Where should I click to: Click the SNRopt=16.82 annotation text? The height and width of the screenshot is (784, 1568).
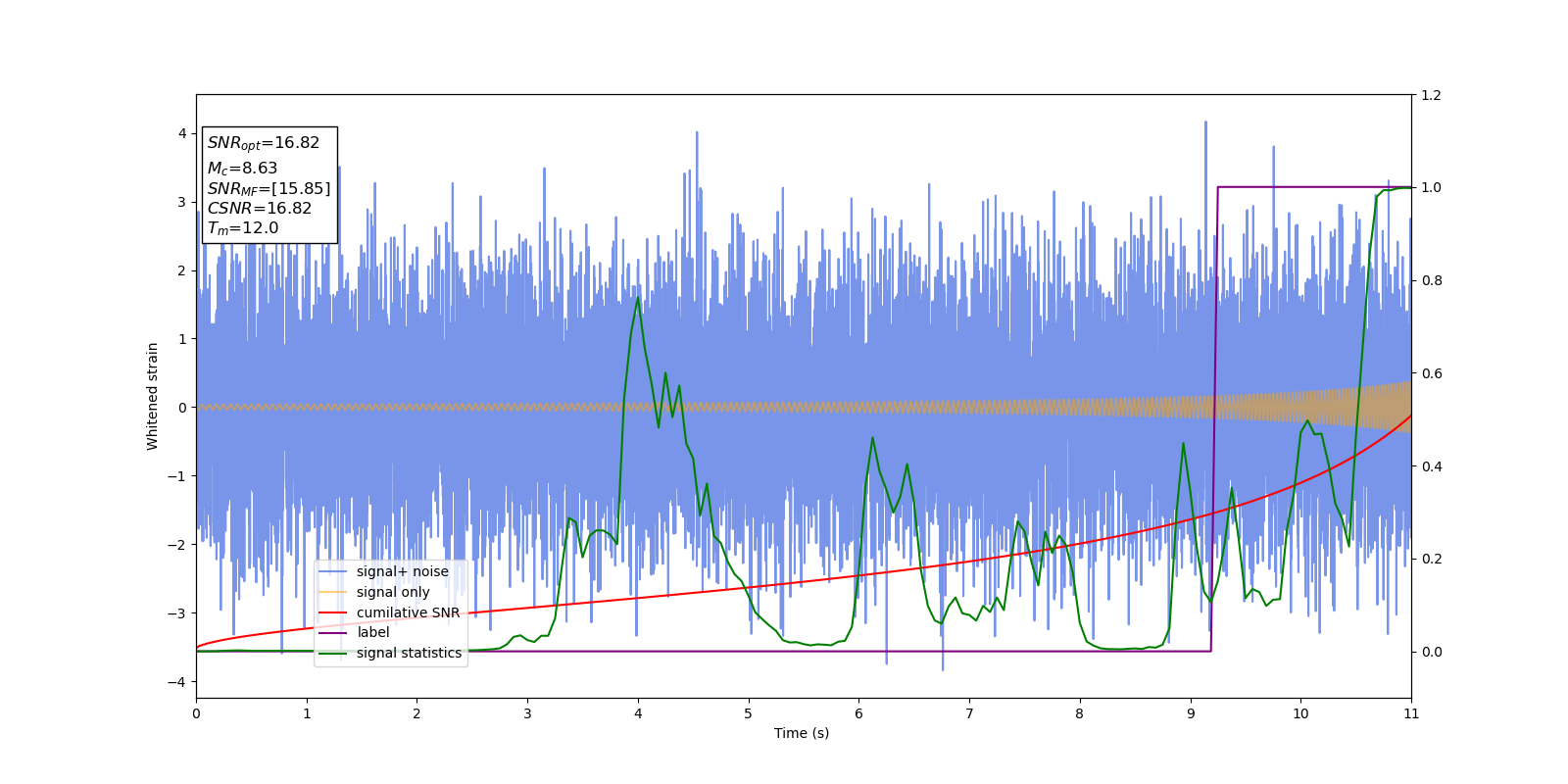264,143
